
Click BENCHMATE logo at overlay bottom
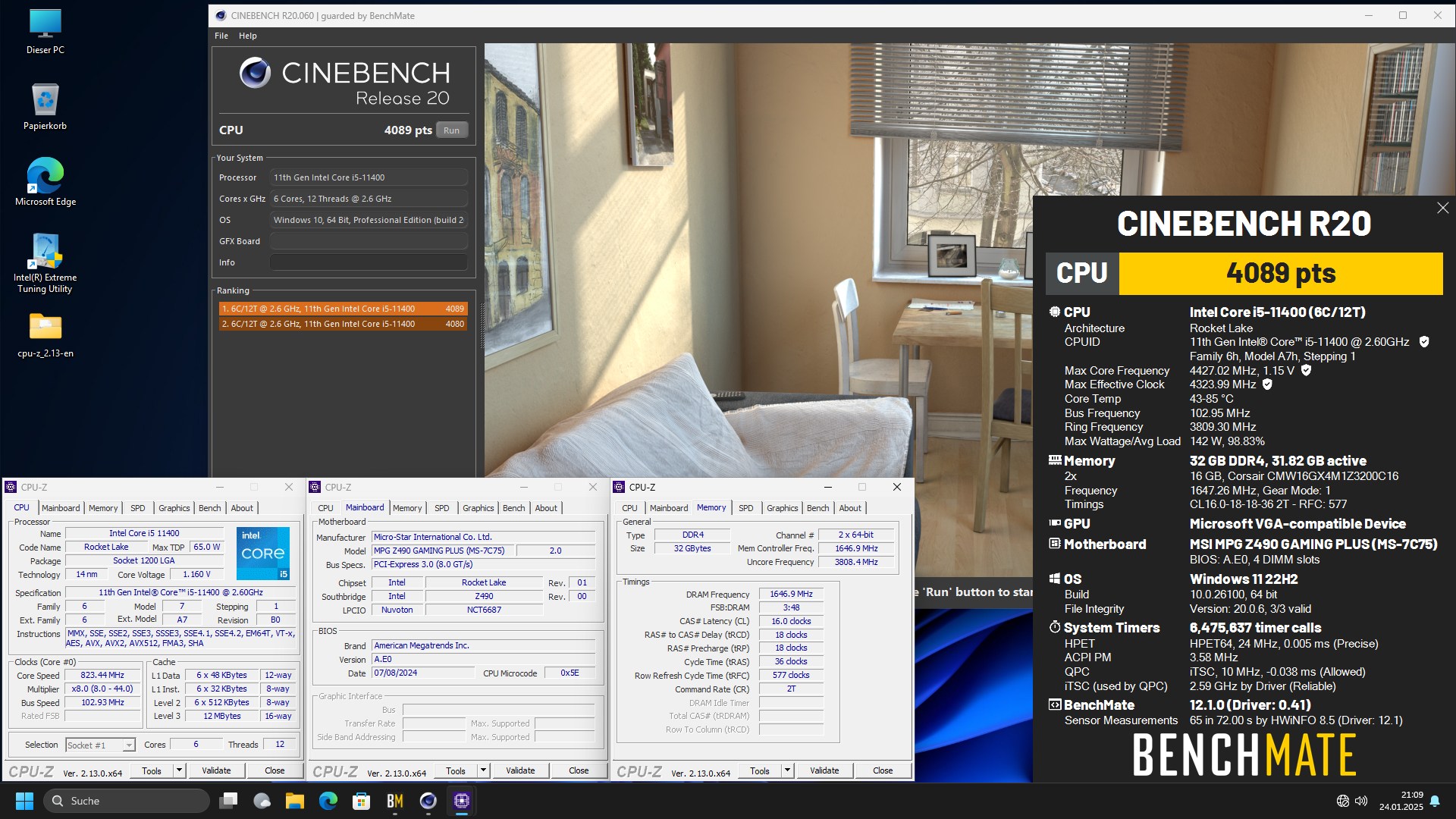(1244, 755)
